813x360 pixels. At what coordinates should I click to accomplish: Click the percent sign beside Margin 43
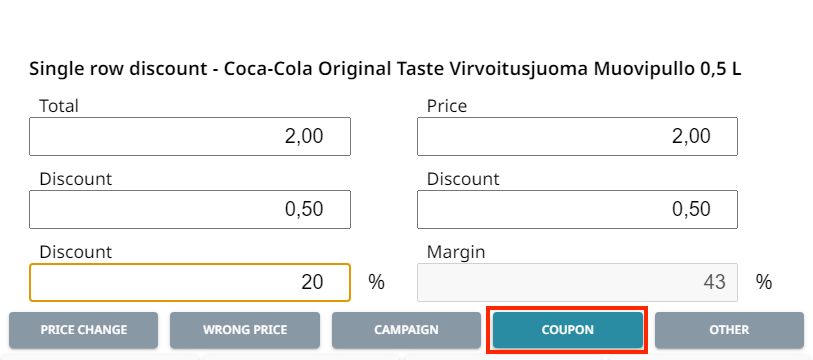[x=764, y=283]
